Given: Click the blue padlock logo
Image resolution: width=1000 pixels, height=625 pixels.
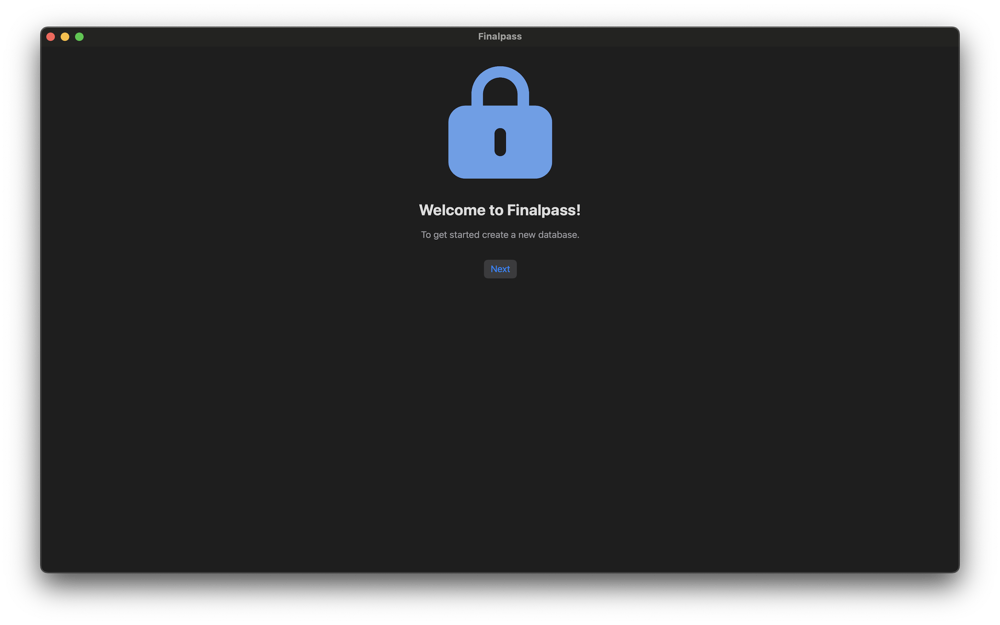Looking at the screenshot, I should pos(500,122).
